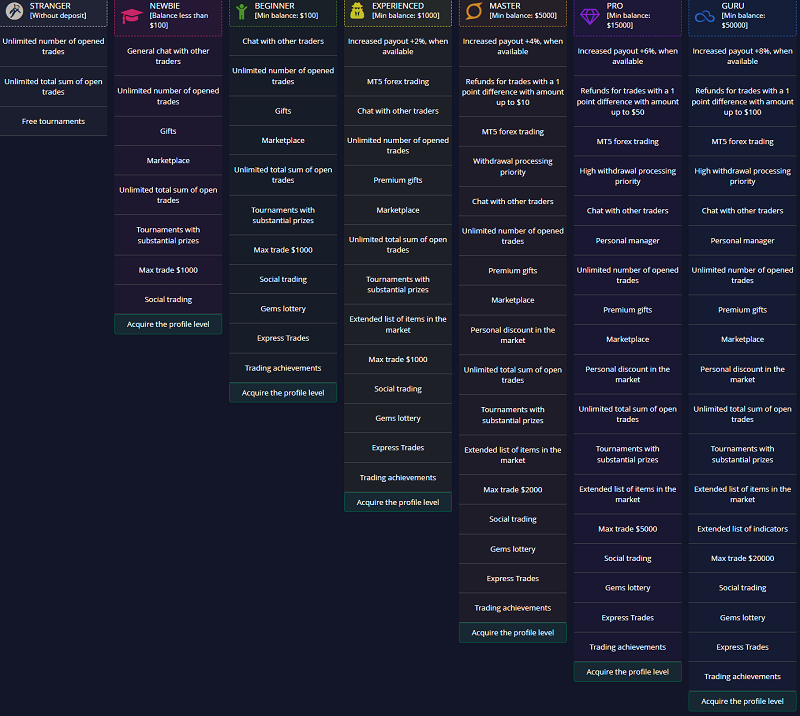The image size is (800, 716).
Task: Acquire the Beginner profile level
Action: tap(283, 393)
